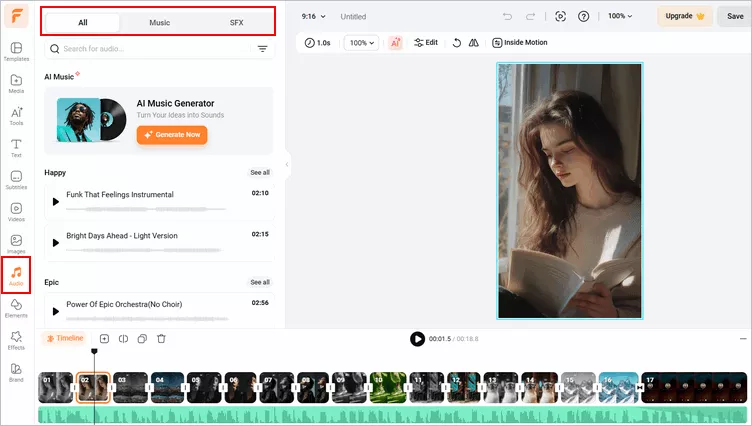Image resolution: width=752 pixels, height=426 pixels.
Task: Open the Media sidebar panel
Action: tap(16, 84)
